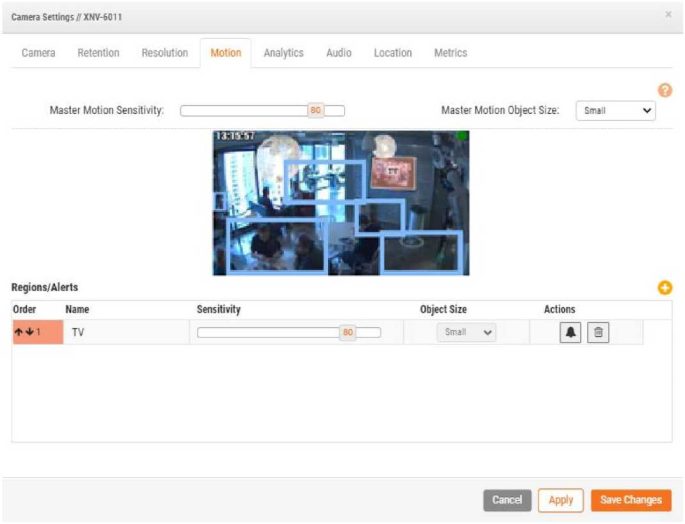Move TV region up with arrow
This screenshot has width=685, height=524.
(x=18, y=333)
